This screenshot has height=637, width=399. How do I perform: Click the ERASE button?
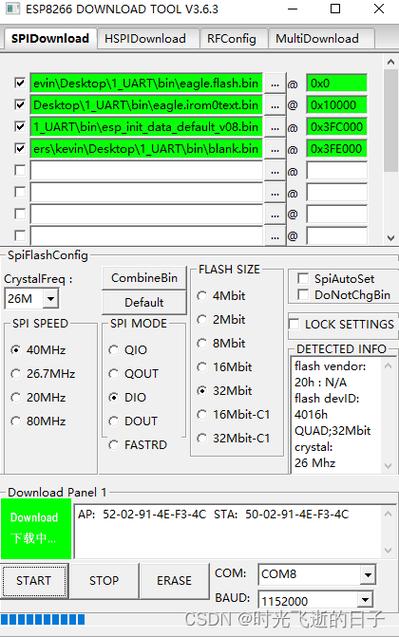(174, 581)
